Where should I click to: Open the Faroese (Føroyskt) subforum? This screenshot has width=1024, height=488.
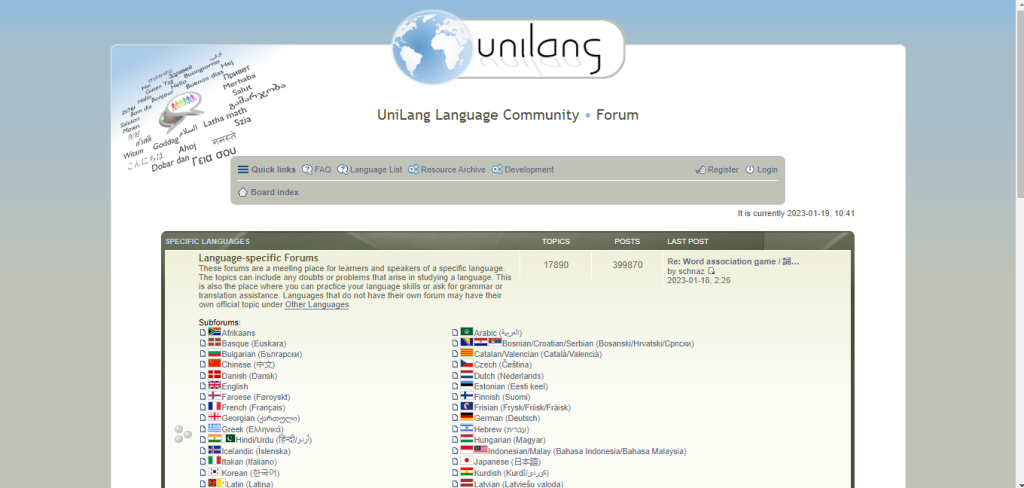tap(256, 397)
